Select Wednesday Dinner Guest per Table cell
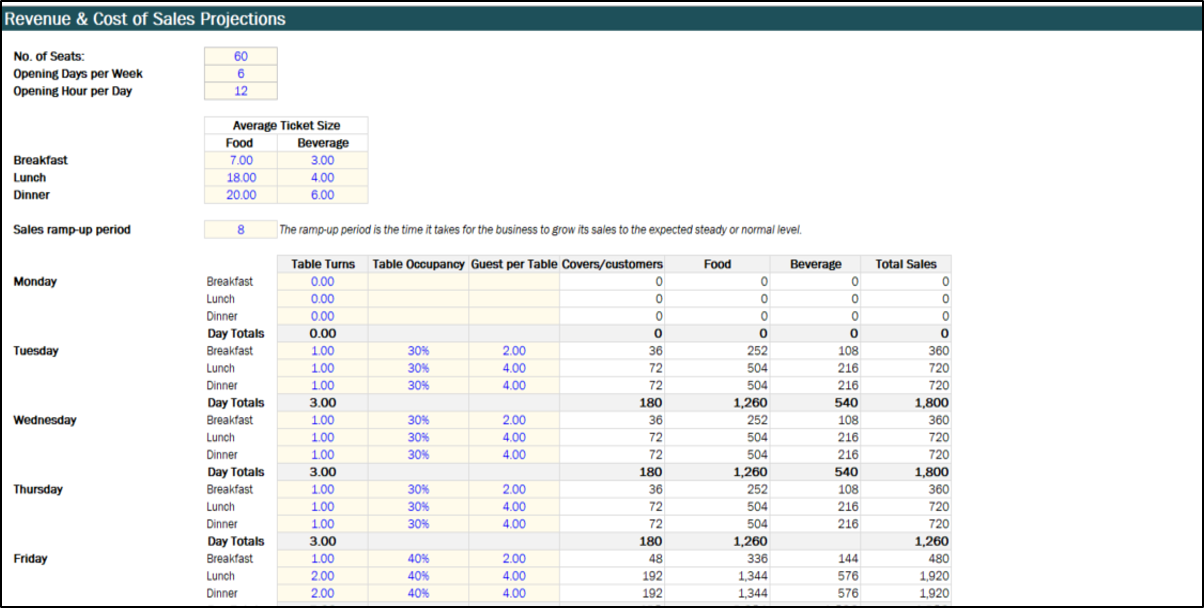The image size is (1204, 608). (513, 455)
